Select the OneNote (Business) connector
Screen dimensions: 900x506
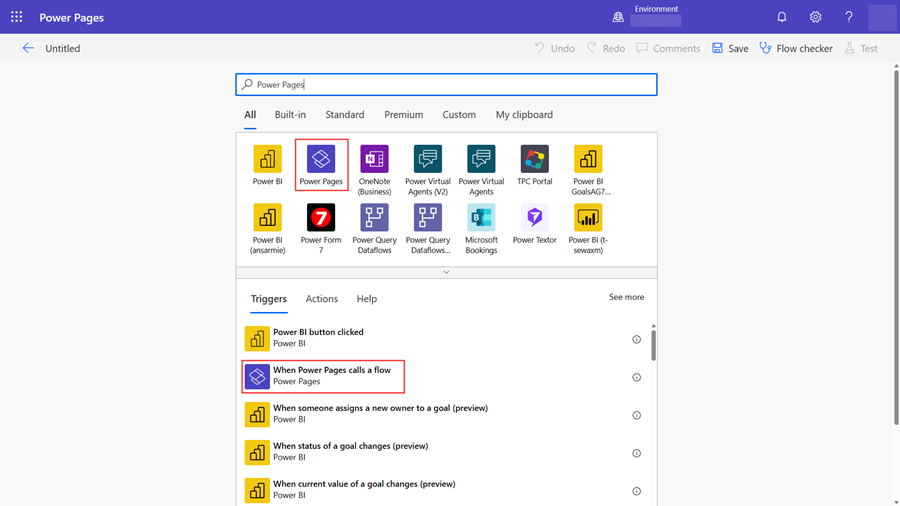[374, 170]
